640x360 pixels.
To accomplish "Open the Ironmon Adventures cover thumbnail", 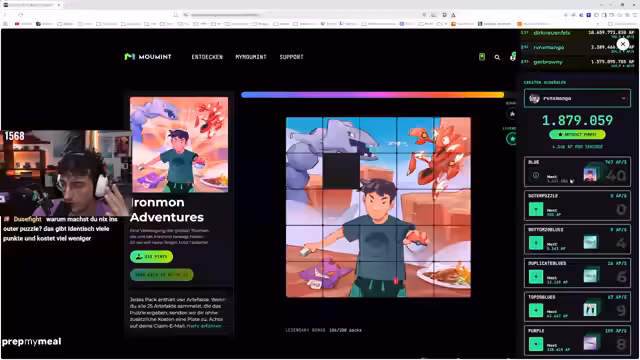I will click(x=179, y=144).
